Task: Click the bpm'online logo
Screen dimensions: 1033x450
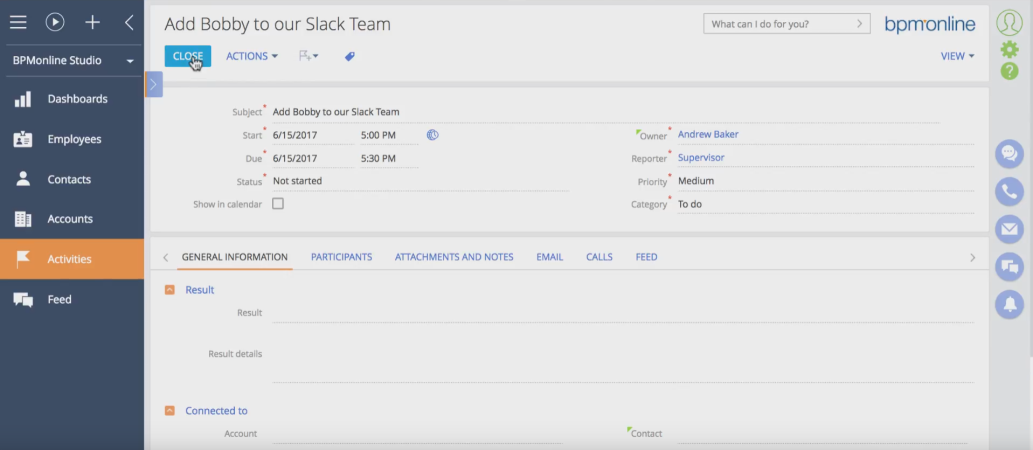Action: [930, 24]
